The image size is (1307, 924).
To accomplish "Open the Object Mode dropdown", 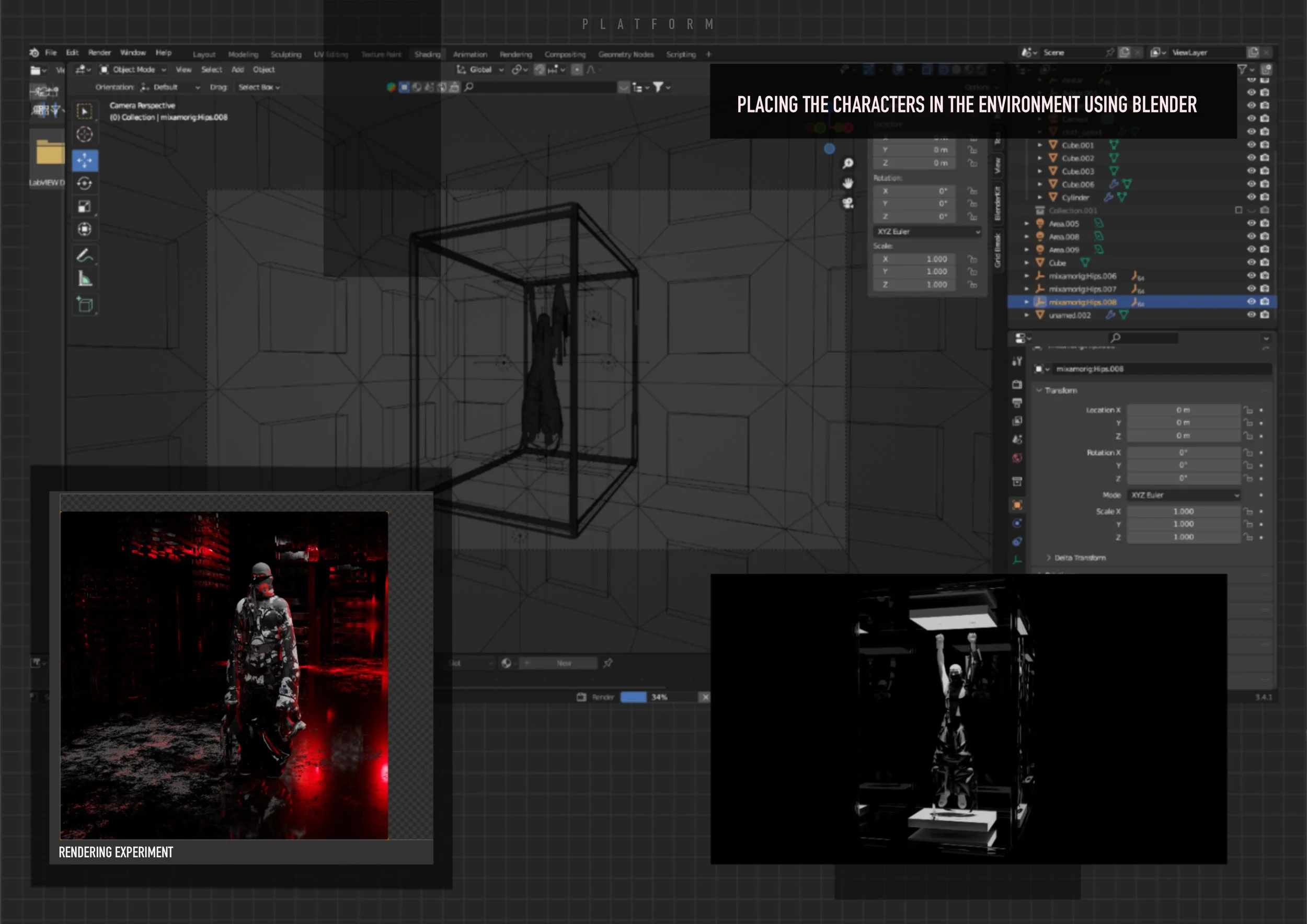I will 134,70.
